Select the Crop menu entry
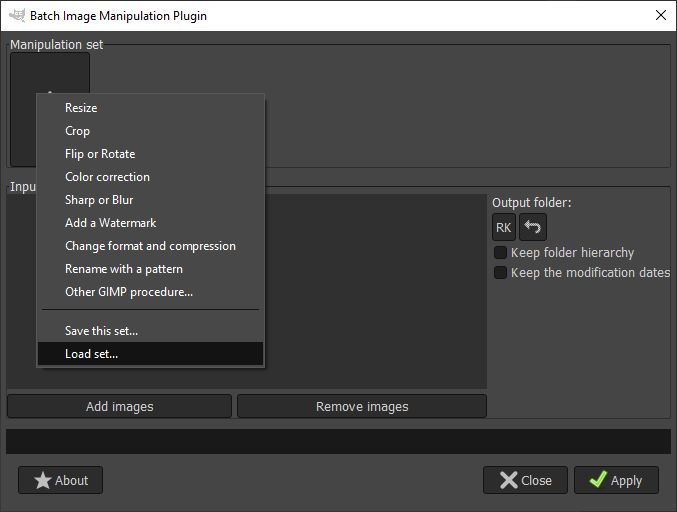Image resolution: width=677 pixels, height=512 pixels. pos(77,131)
